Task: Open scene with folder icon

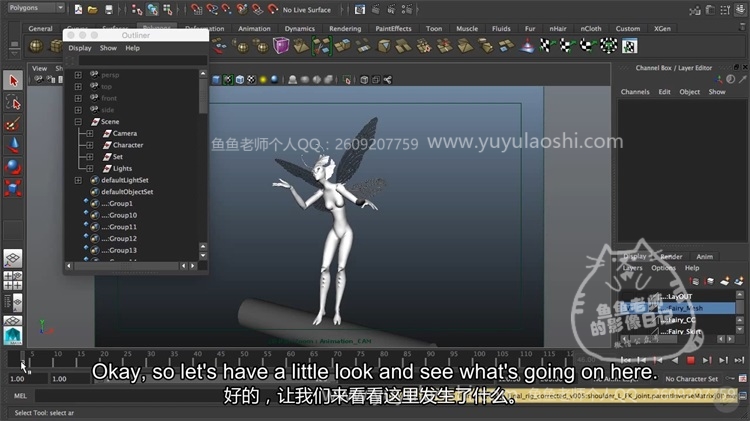Action: pos(93,9)
